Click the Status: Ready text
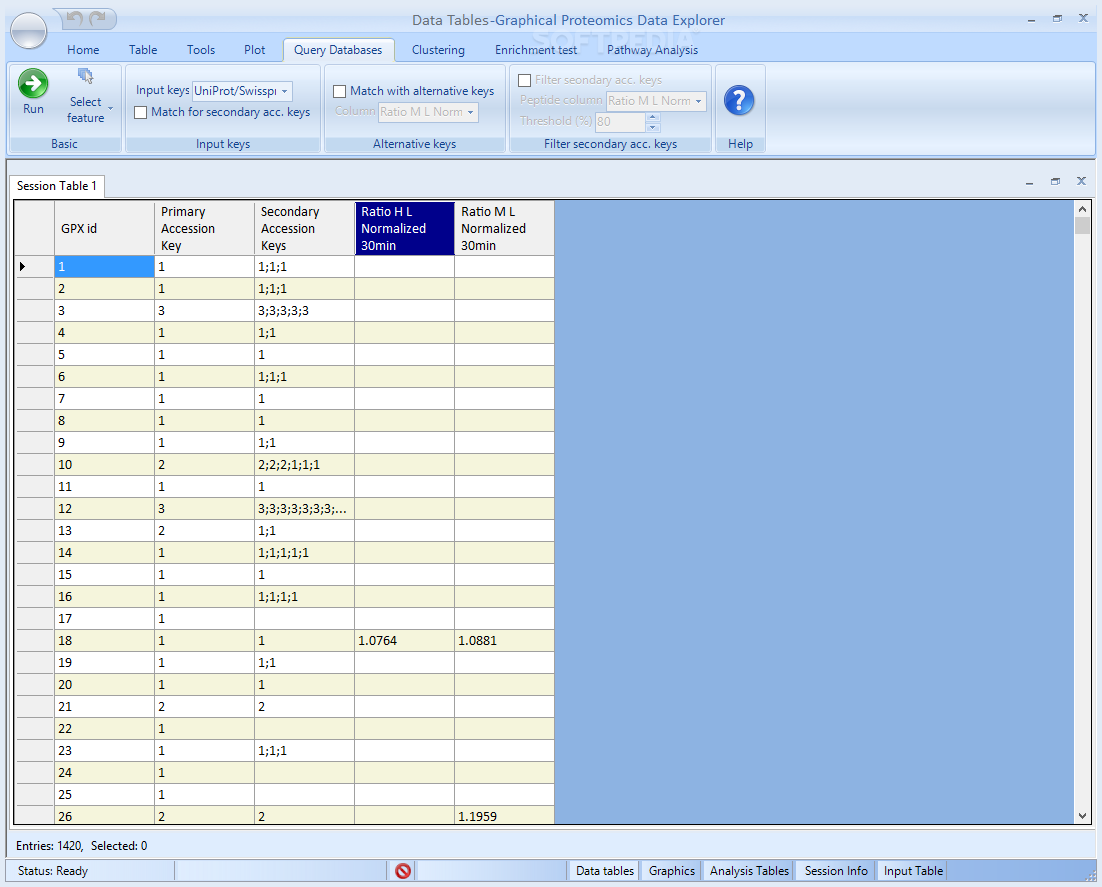The image size is (1102, 887). coord(53,871)
